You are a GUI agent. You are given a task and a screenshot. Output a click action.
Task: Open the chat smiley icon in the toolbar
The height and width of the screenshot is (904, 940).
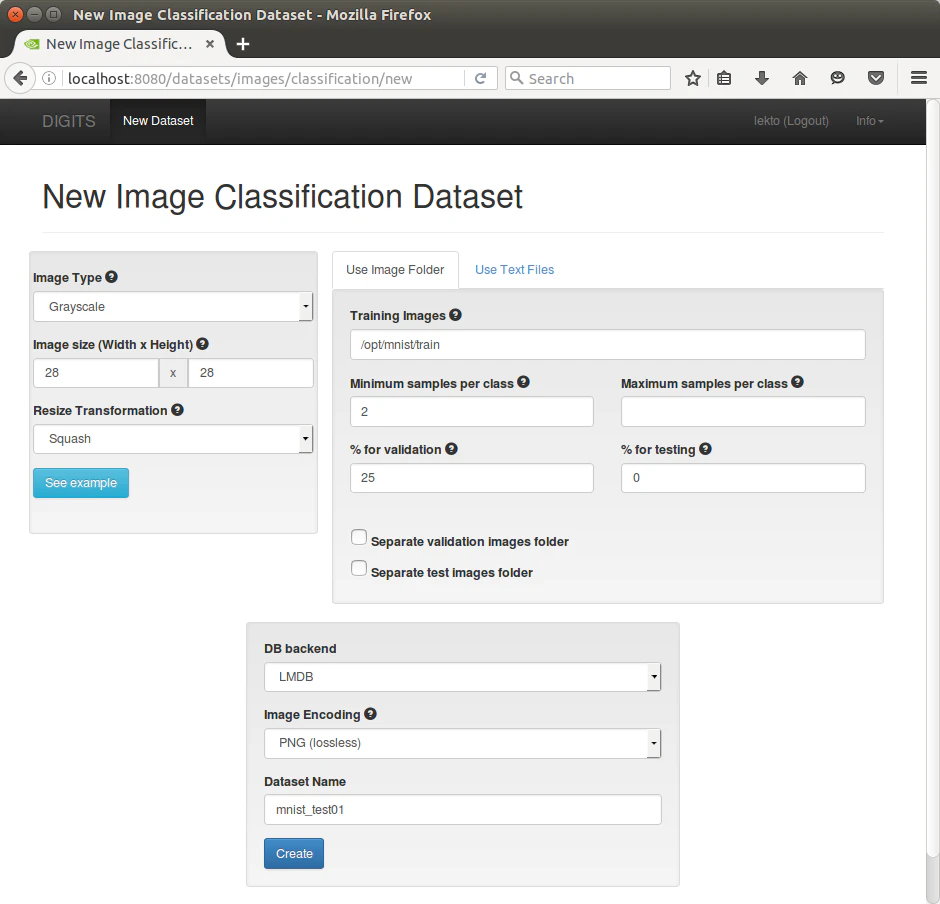point(837,79)
